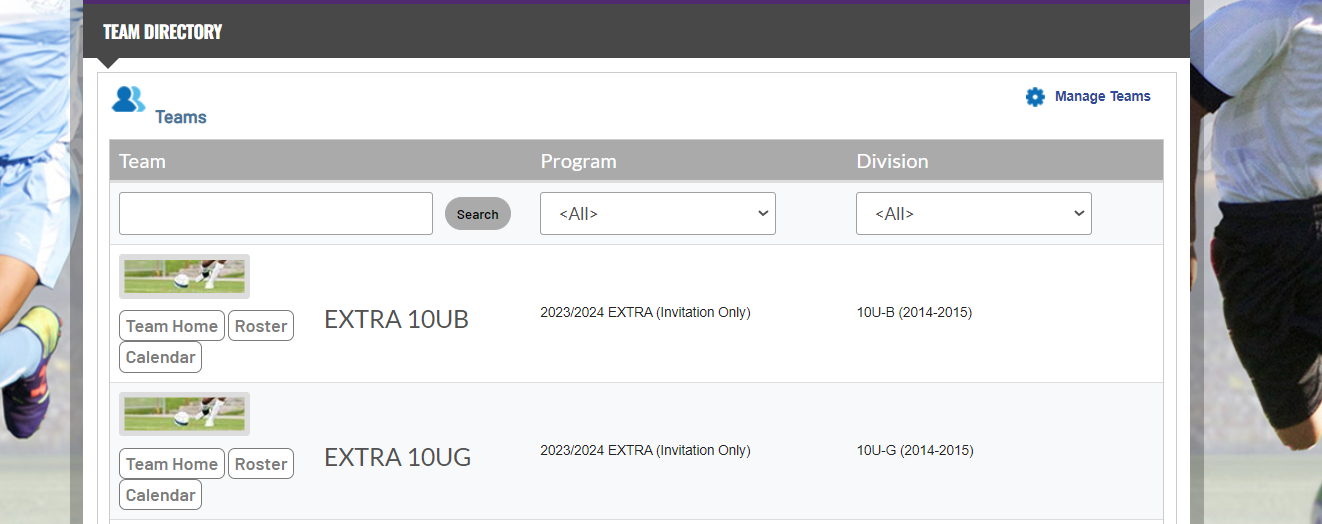Open Team Home for EXTRA 10UB

click(172, 326)
